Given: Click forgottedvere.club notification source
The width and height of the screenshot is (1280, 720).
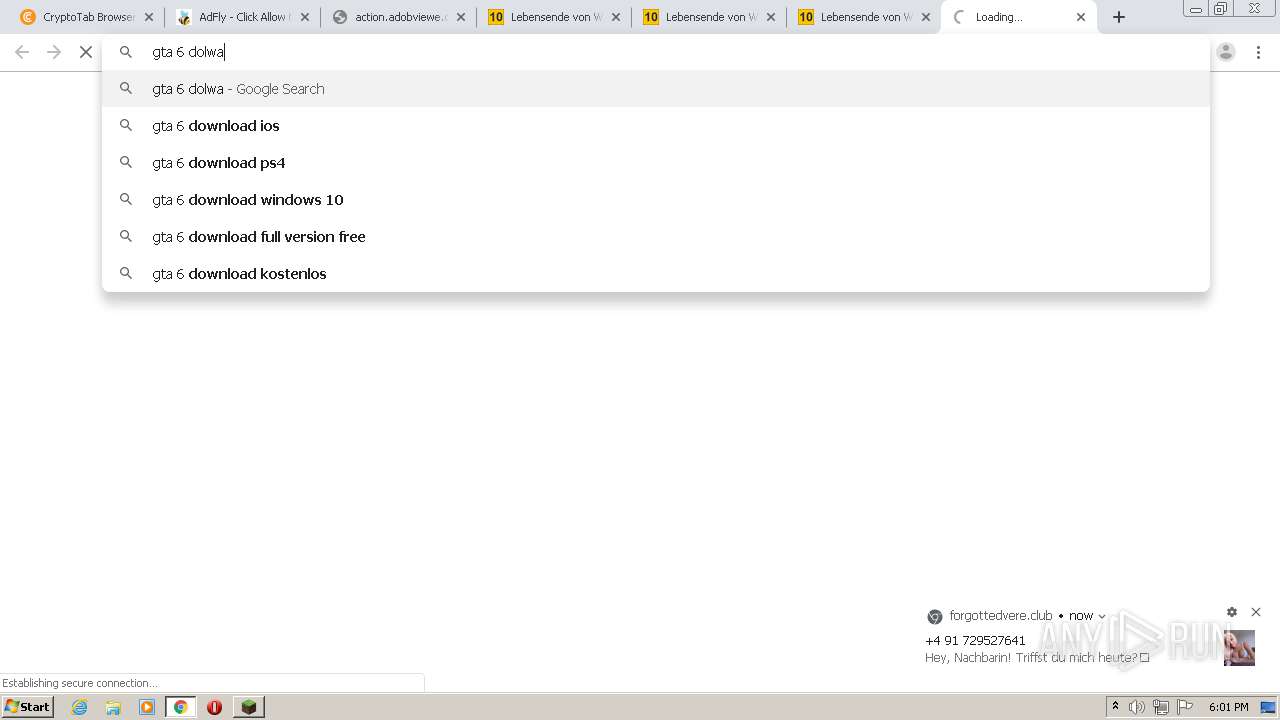Looking at the screenshot, I should pos(1001,616).
